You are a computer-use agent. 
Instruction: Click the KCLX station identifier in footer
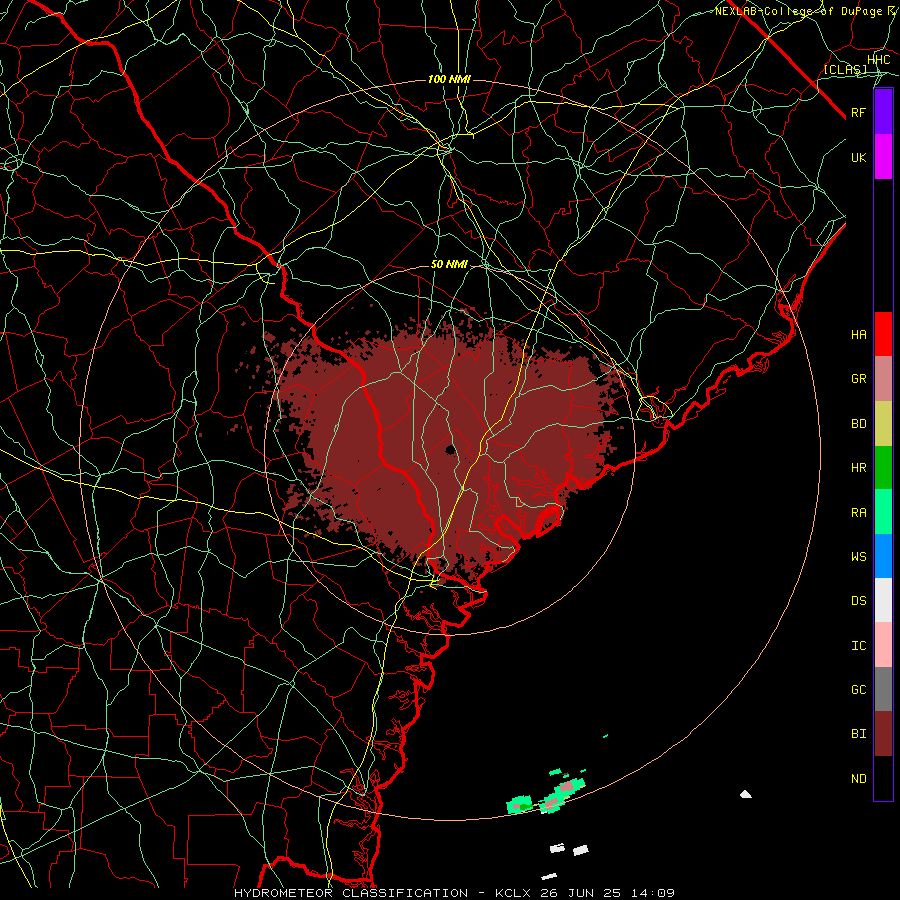coord(514,893)
